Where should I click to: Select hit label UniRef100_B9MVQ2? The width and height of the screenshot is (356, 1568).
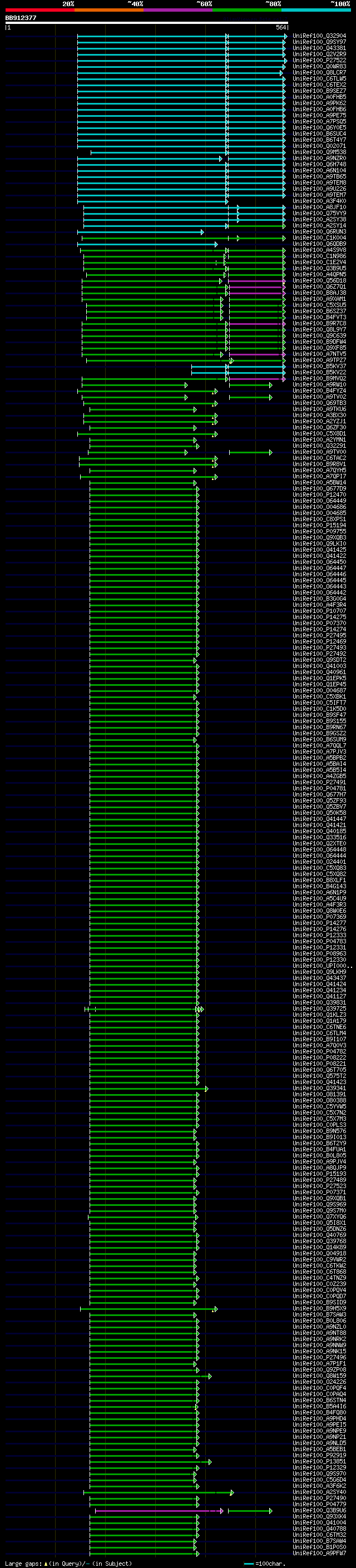319,379
